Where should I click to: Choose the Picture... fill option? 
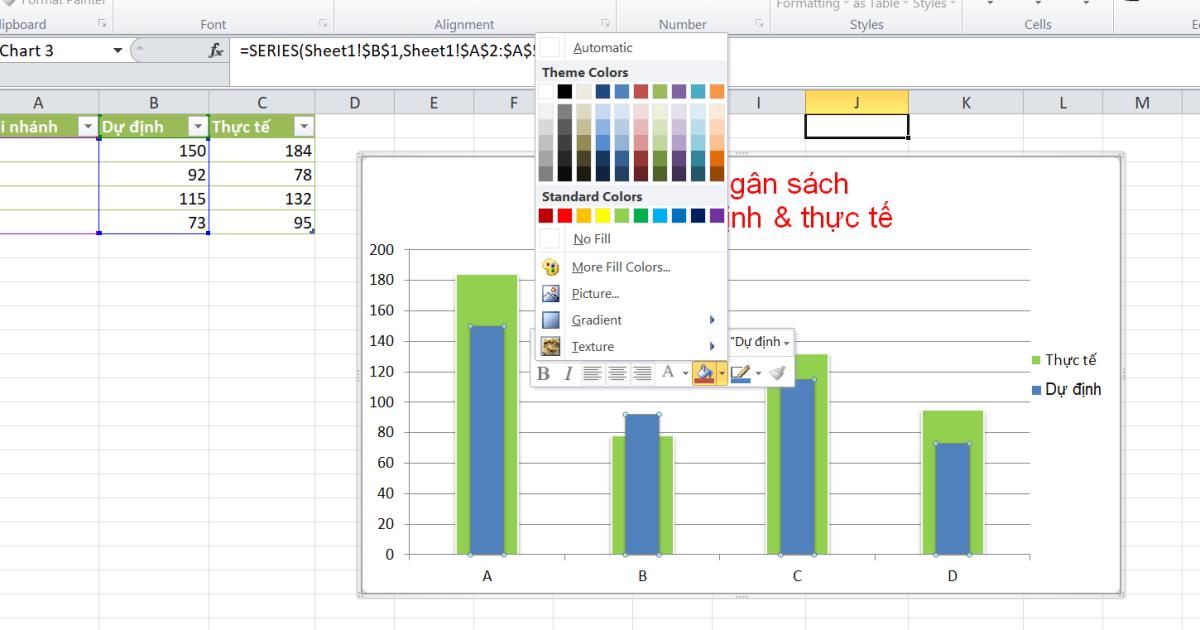tap(631, 294)
